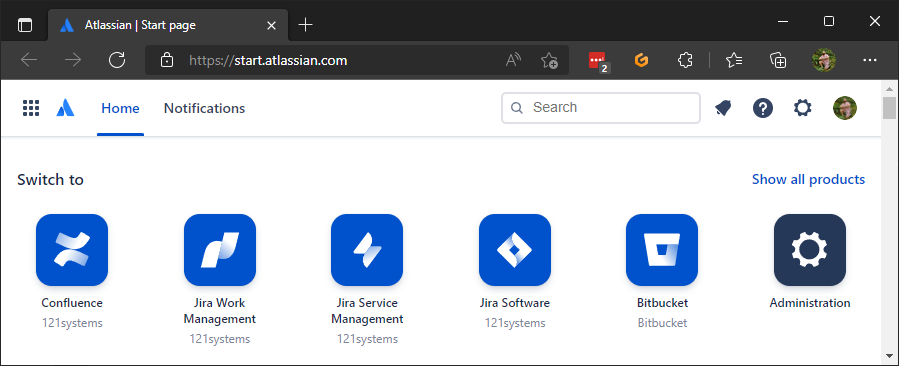Click 121systems under Confluence
Screen dimensions: 899x366
click(x=72, y=323)
